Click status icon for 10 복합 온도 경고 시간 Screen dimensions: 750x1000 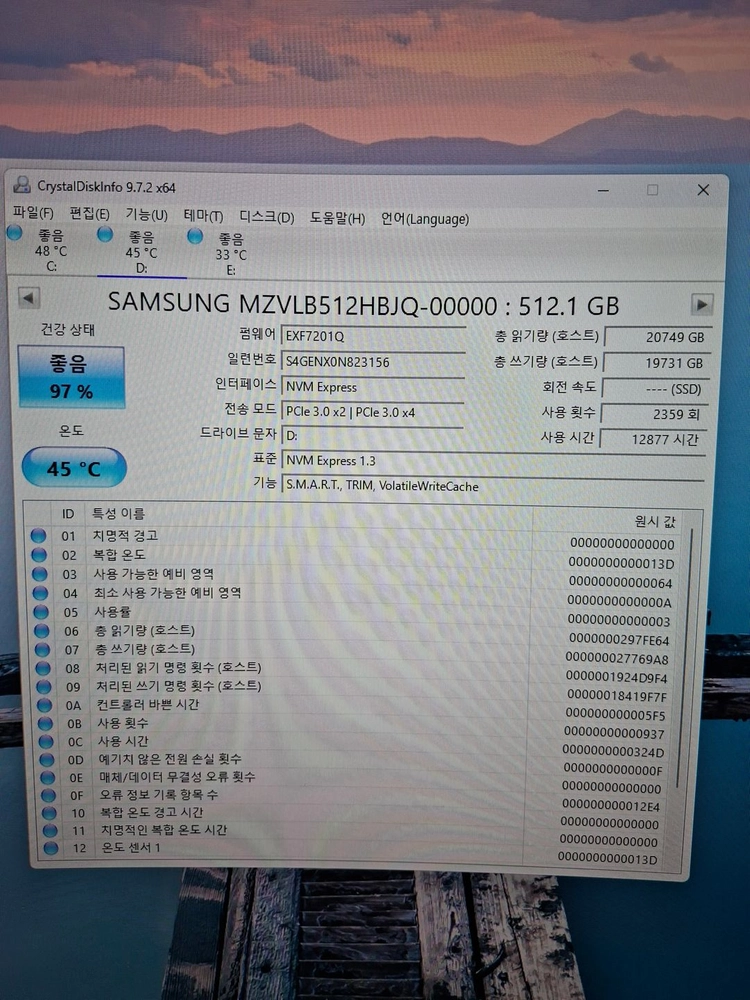coord(49,813)
